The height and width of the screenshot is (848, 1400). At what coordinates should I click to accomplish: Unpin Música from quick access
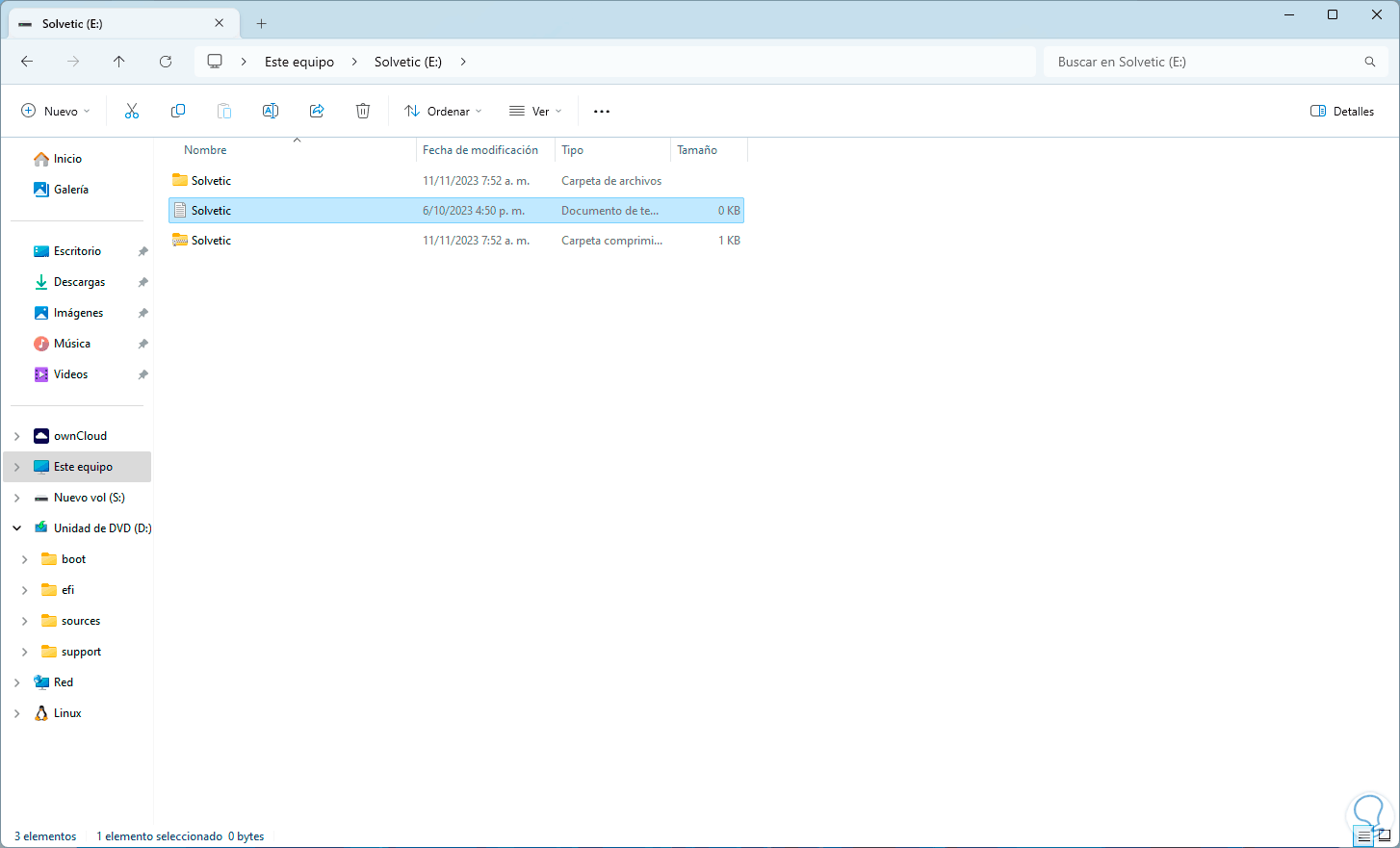(x=143, y=344)
